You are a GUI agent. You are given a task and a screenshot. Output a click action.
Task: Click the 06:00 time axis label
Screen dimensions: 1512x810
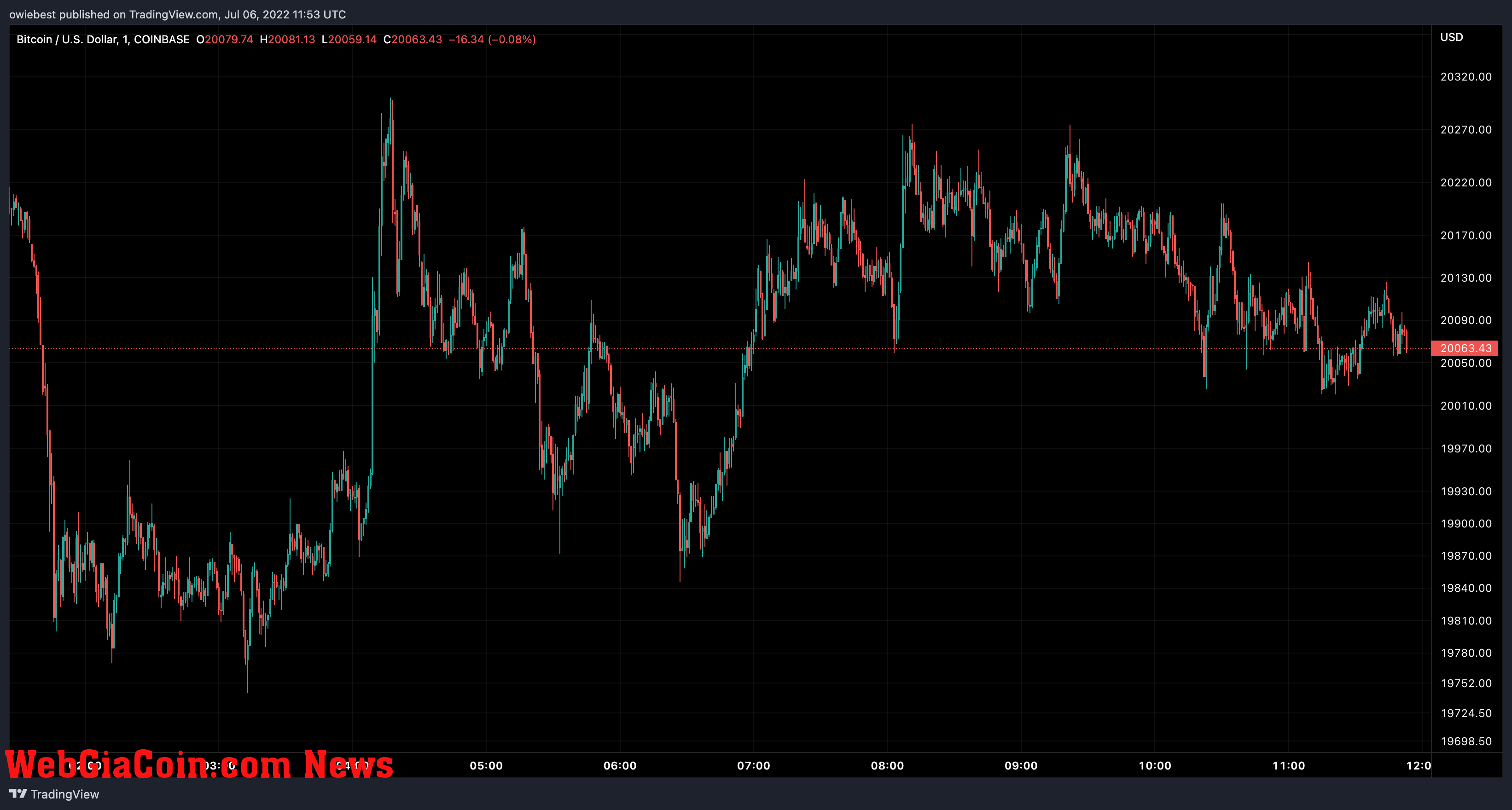tap(620, 765)
